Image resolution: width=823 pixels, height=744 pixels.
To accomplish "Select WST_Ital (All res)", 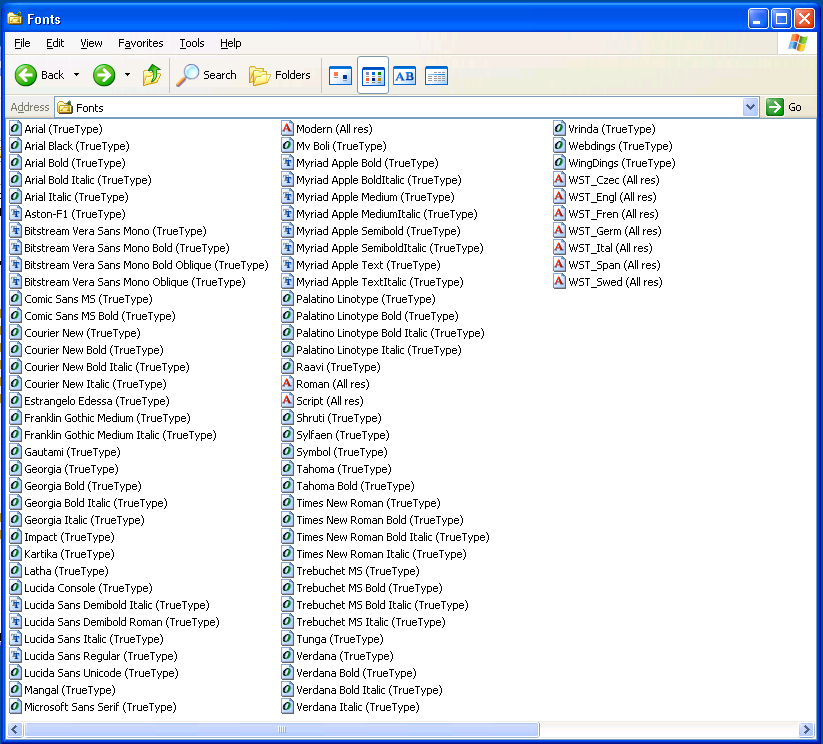I will click(x=610, y=248).
